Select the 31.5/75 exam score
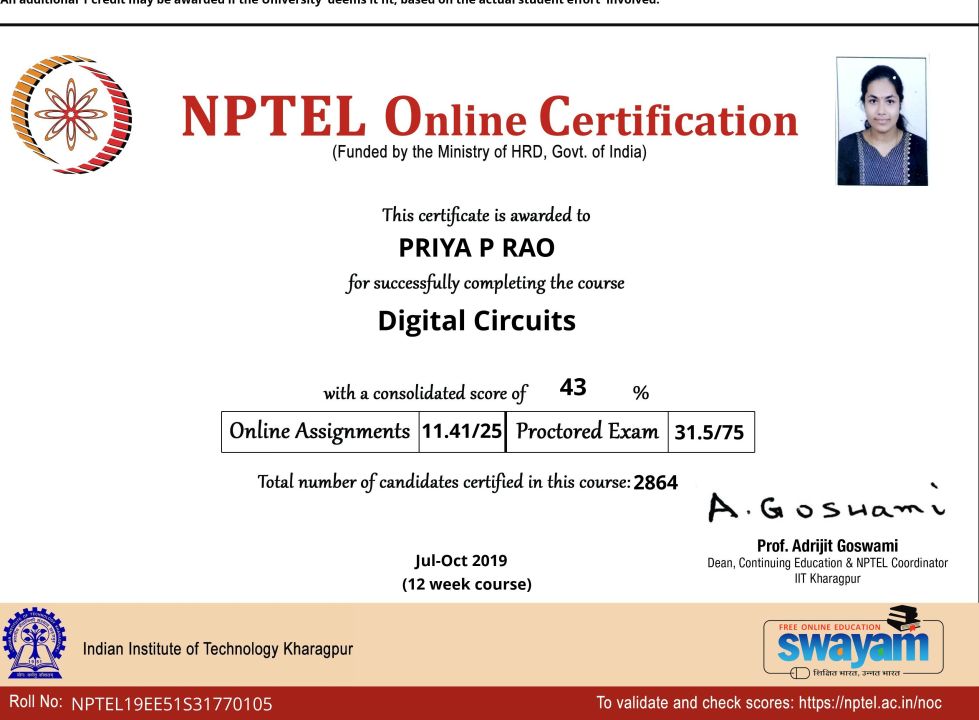 coord(711,432)
